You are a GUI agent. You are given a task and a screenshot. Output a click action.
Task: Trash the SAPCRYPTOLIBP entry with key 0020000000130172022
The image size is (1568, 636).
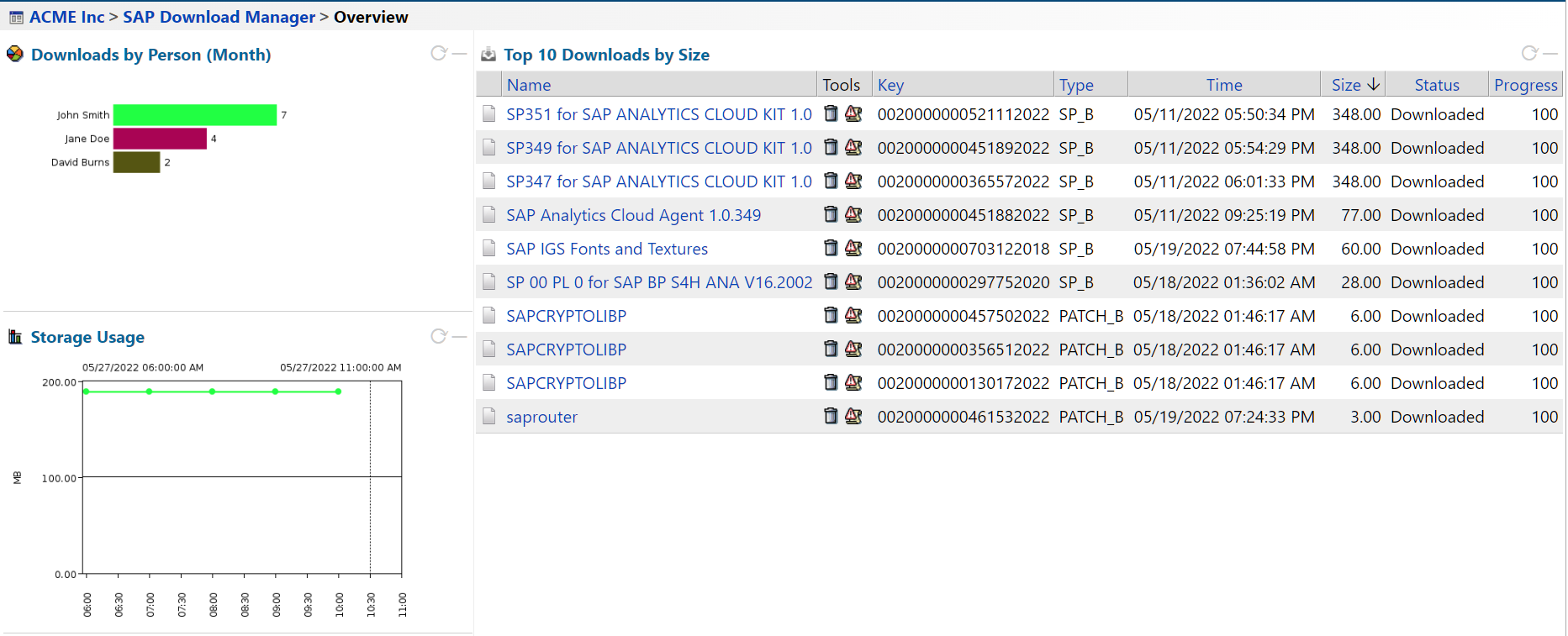(x=831, y=382)
